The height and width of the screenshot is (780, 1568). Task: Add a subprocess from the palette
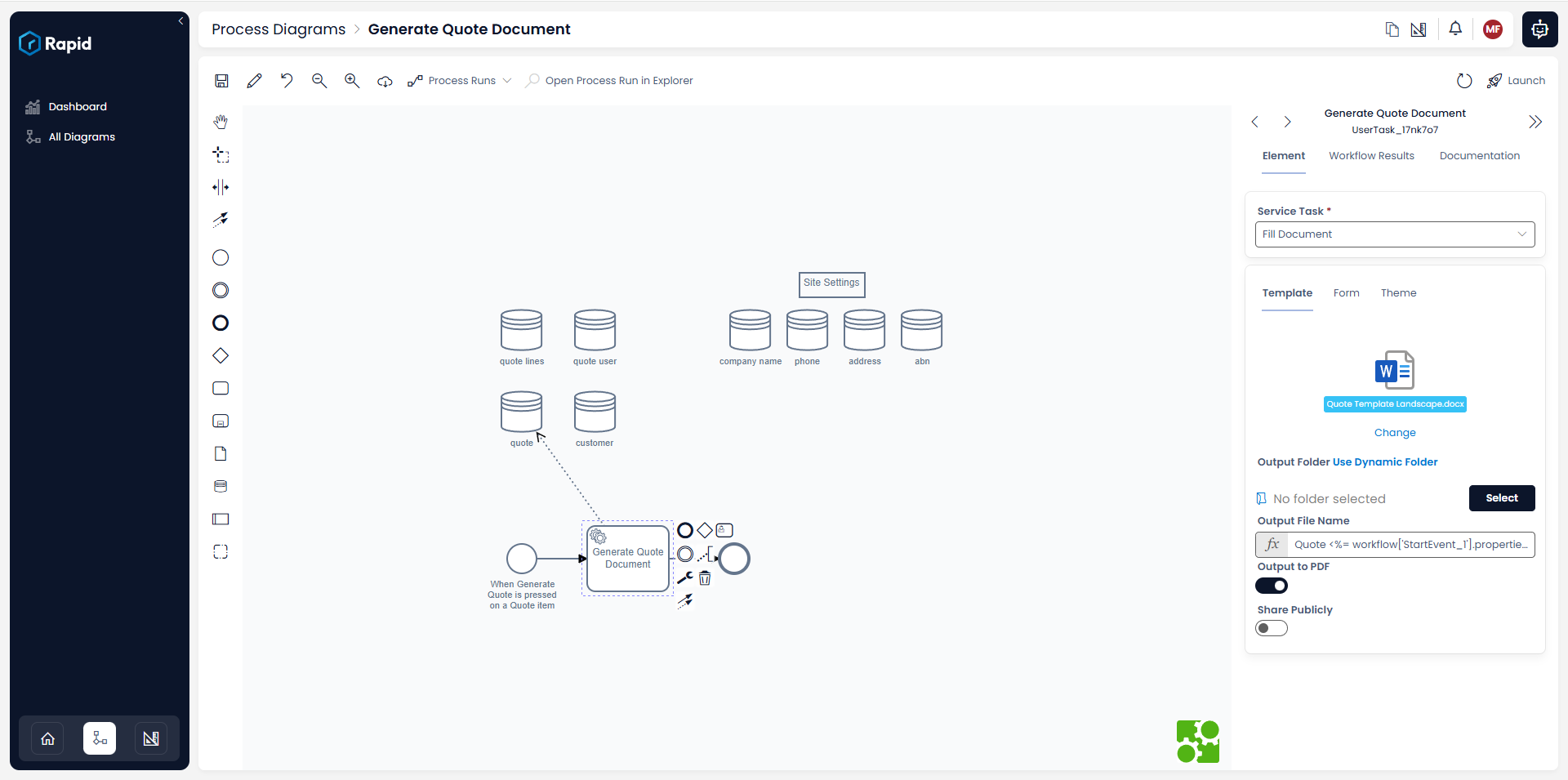point(220,421)
